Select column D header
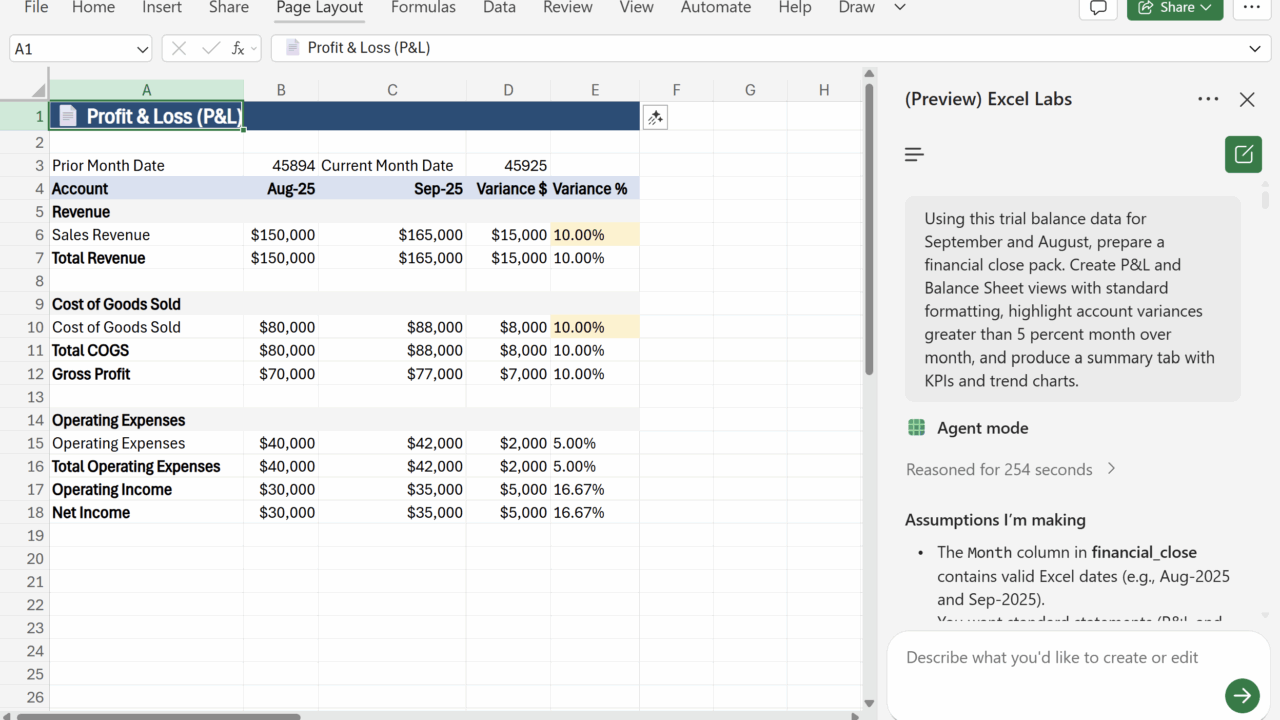The image size is (1280, 720). (508, 90)
